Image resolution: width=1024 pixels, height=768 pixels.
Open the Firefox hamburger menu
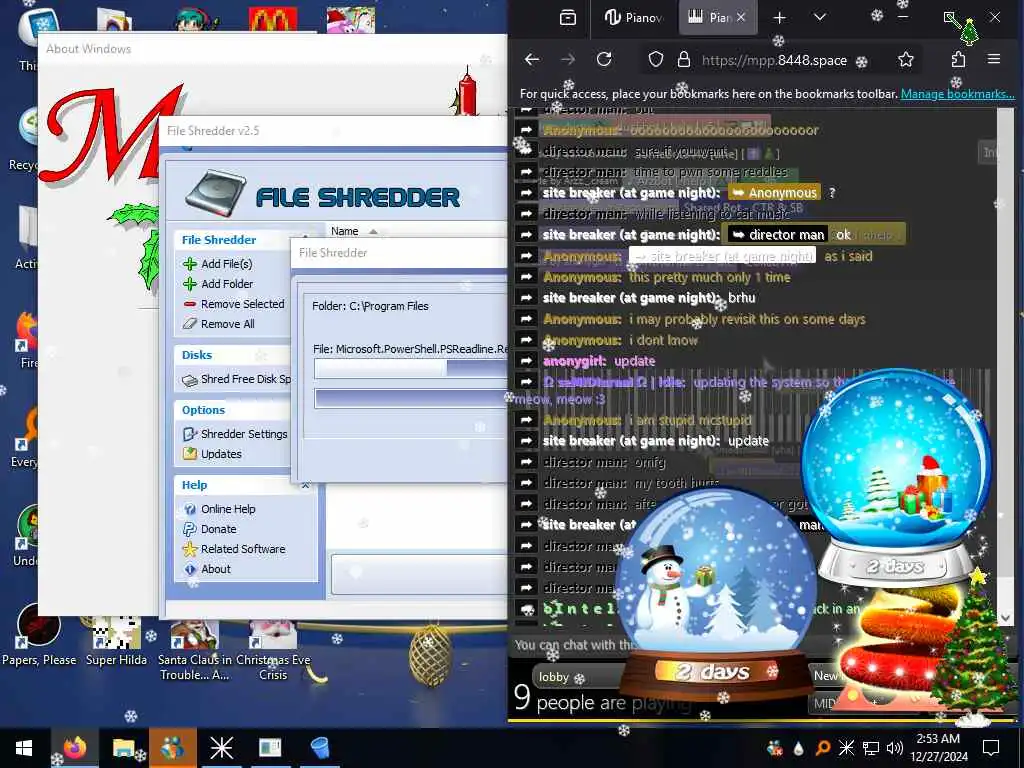(994, 60)
